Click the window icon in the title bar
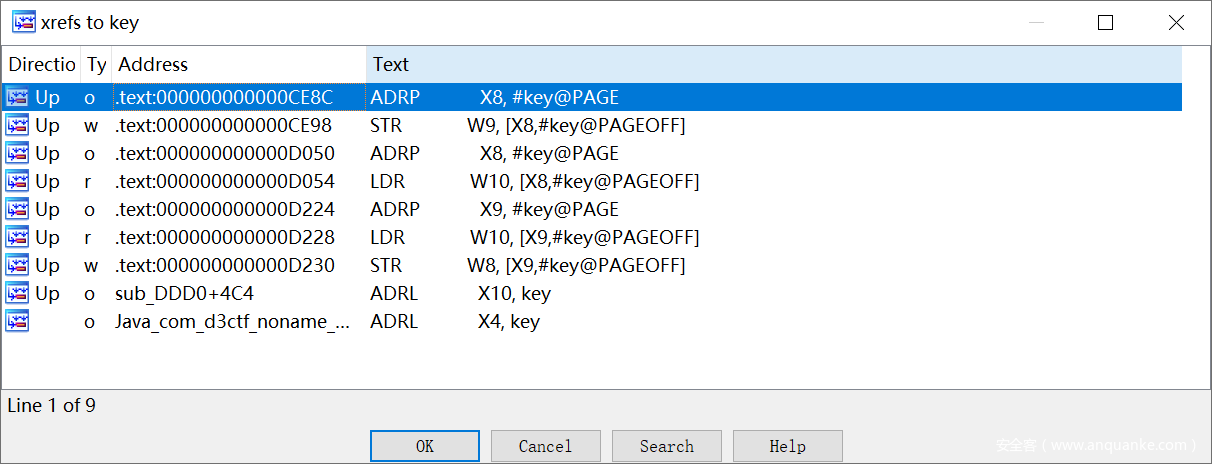The image size is (1212, 464). [23, 21]
